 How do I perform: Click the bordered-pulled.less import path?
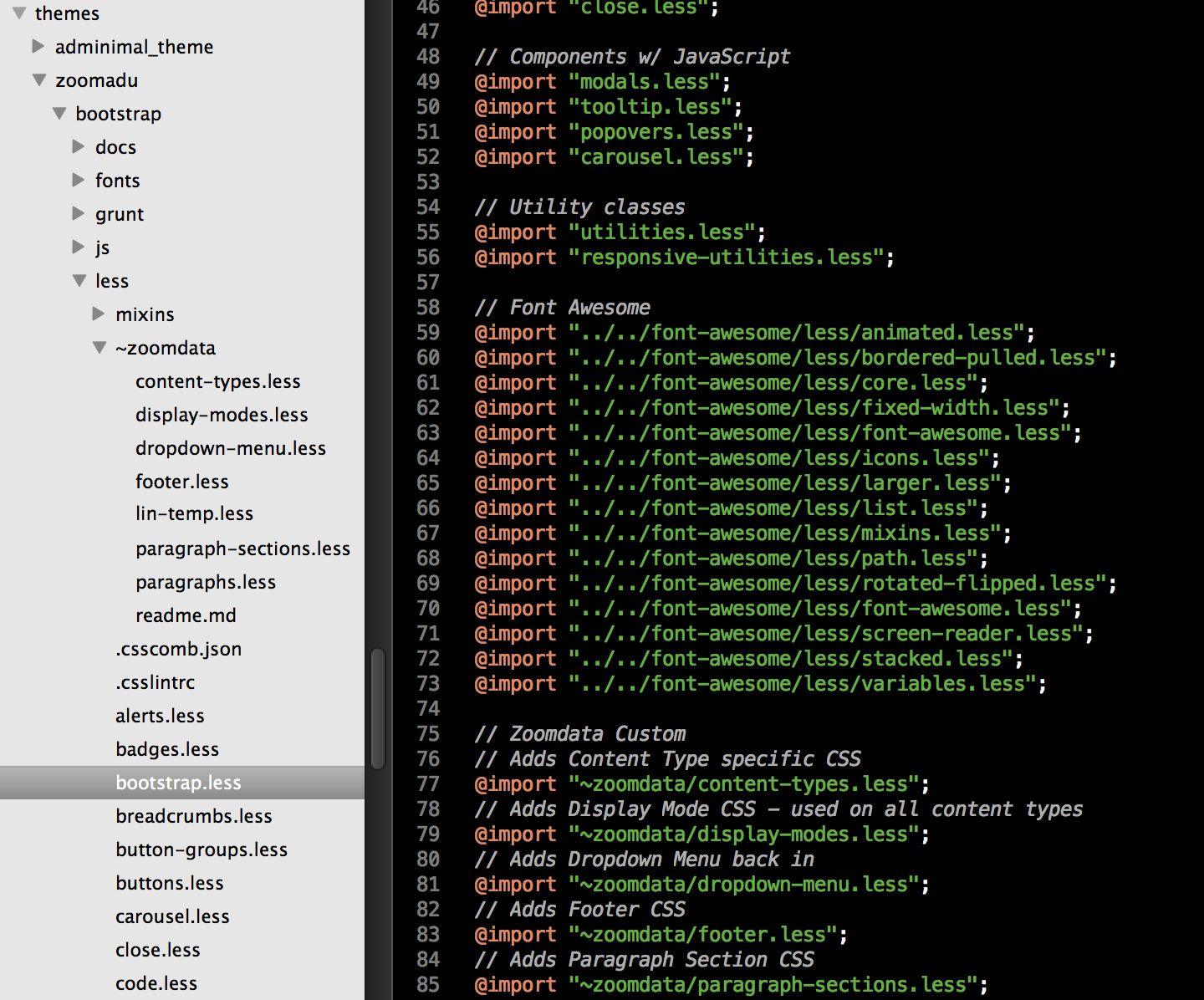(x=838, y=357)
